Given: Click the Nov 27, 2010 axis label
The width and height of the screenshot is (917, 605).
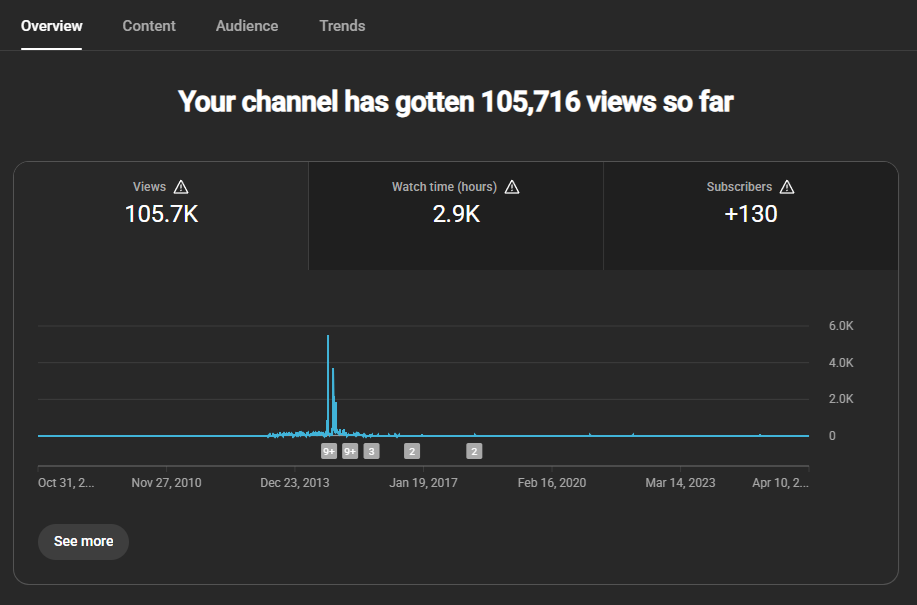Looking at the screenshot, I should [166, 483].
